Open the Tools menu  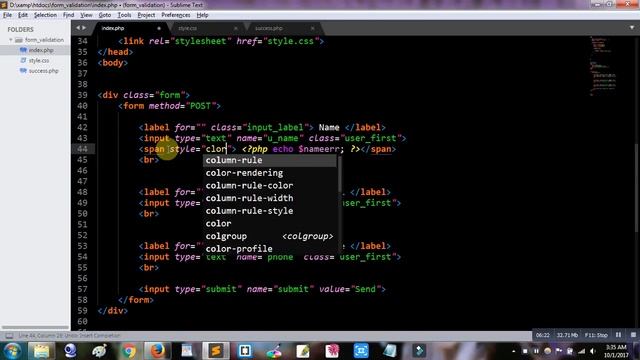(124, 15)
